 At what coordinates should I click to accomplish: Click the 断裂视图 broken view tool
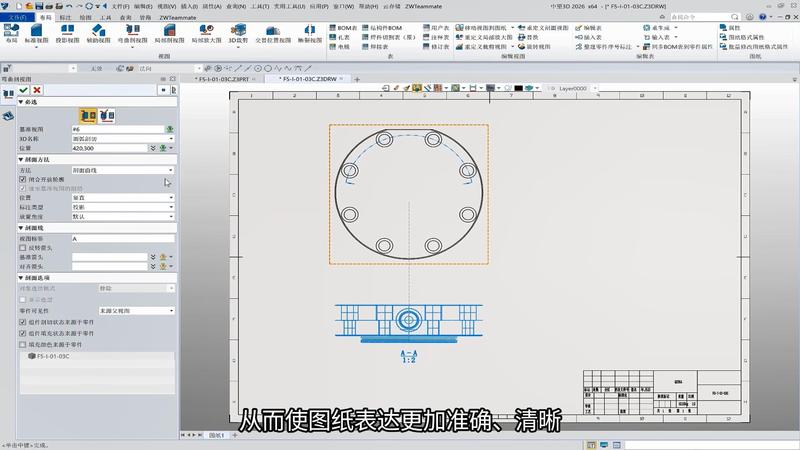(x=311, y=32)
